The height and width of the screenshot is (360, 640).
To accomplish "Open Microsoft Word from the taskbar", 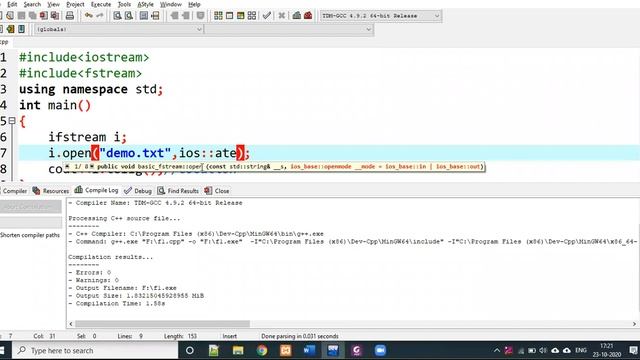I will [309, 351].
